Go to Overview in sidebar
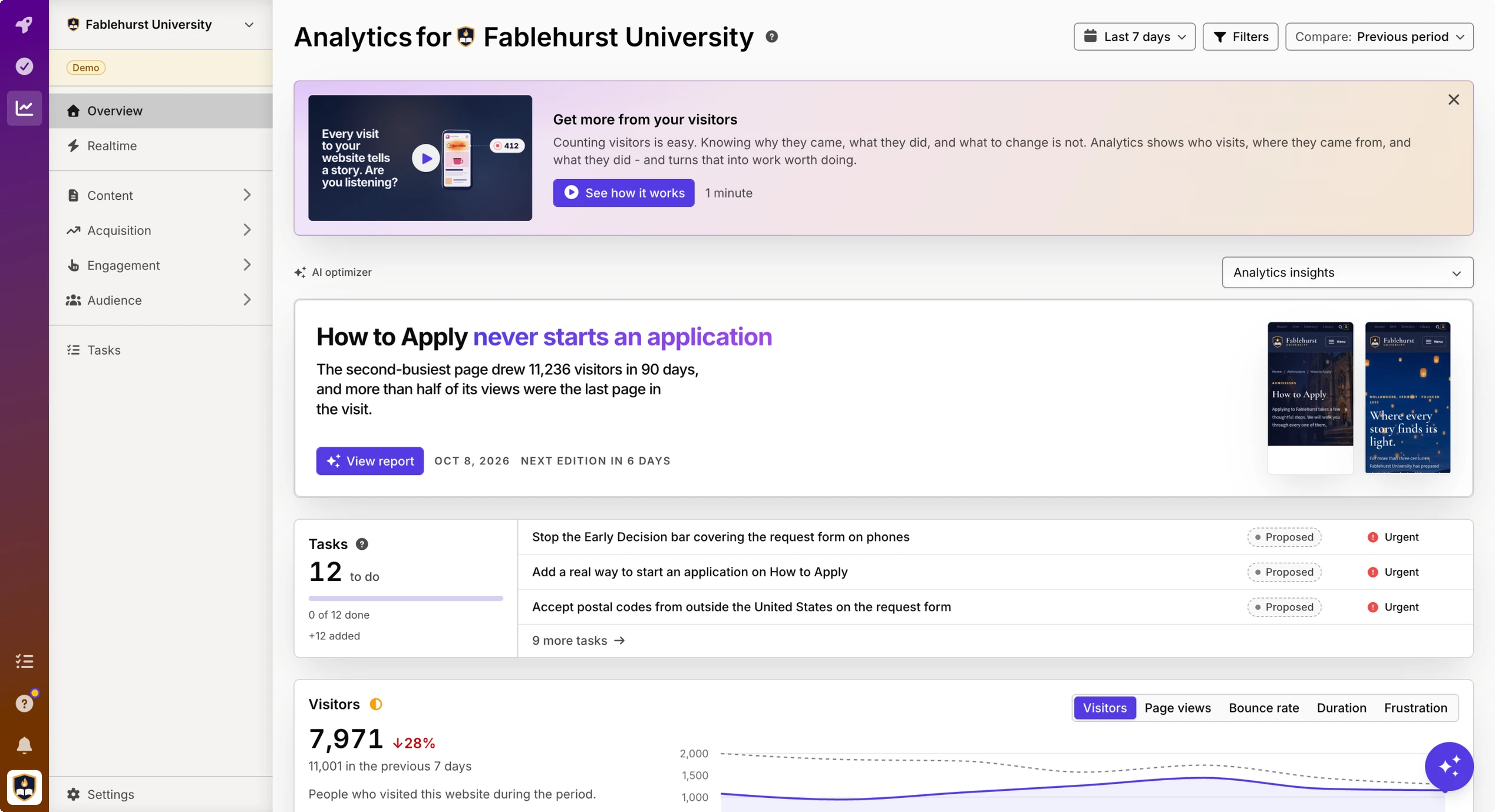 point(161,111)
